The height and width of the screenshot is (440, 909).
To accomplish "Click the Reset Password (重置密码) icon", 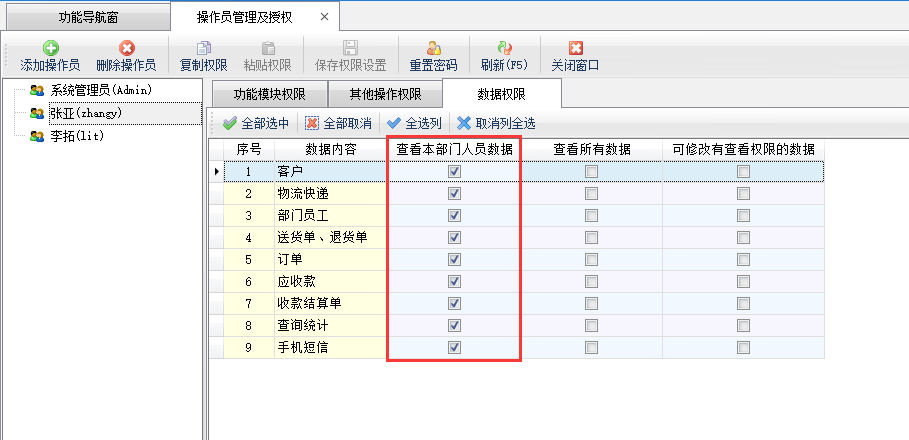I will click(x=433, y=48).
